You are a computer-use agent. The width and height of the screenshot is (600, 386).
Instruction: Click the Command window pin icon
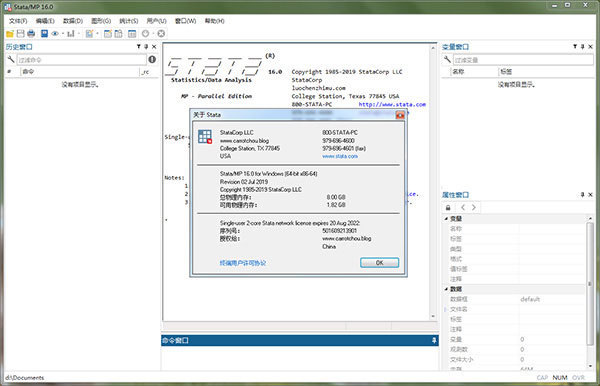(434, 340)
